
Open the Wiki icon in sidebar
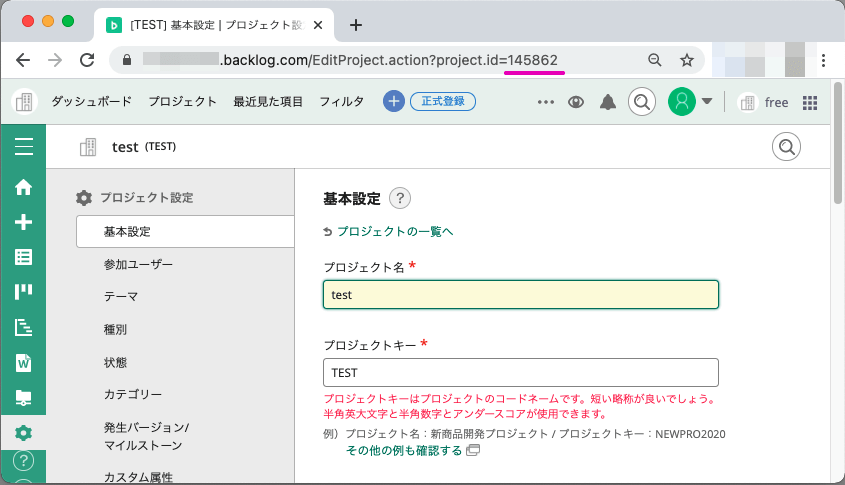click(23, 362)
